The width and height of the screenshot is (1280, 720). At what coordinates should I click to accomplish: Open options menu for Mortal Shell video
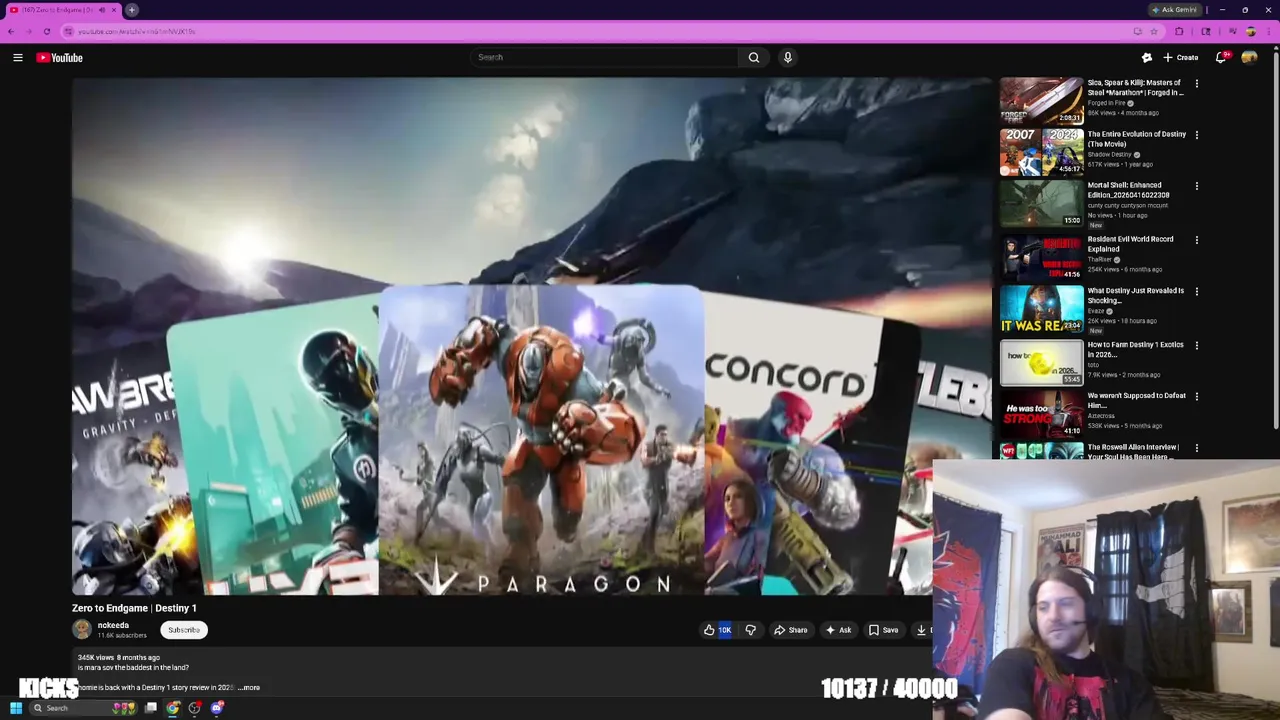pyautogui.click(x=1196, y=186)
